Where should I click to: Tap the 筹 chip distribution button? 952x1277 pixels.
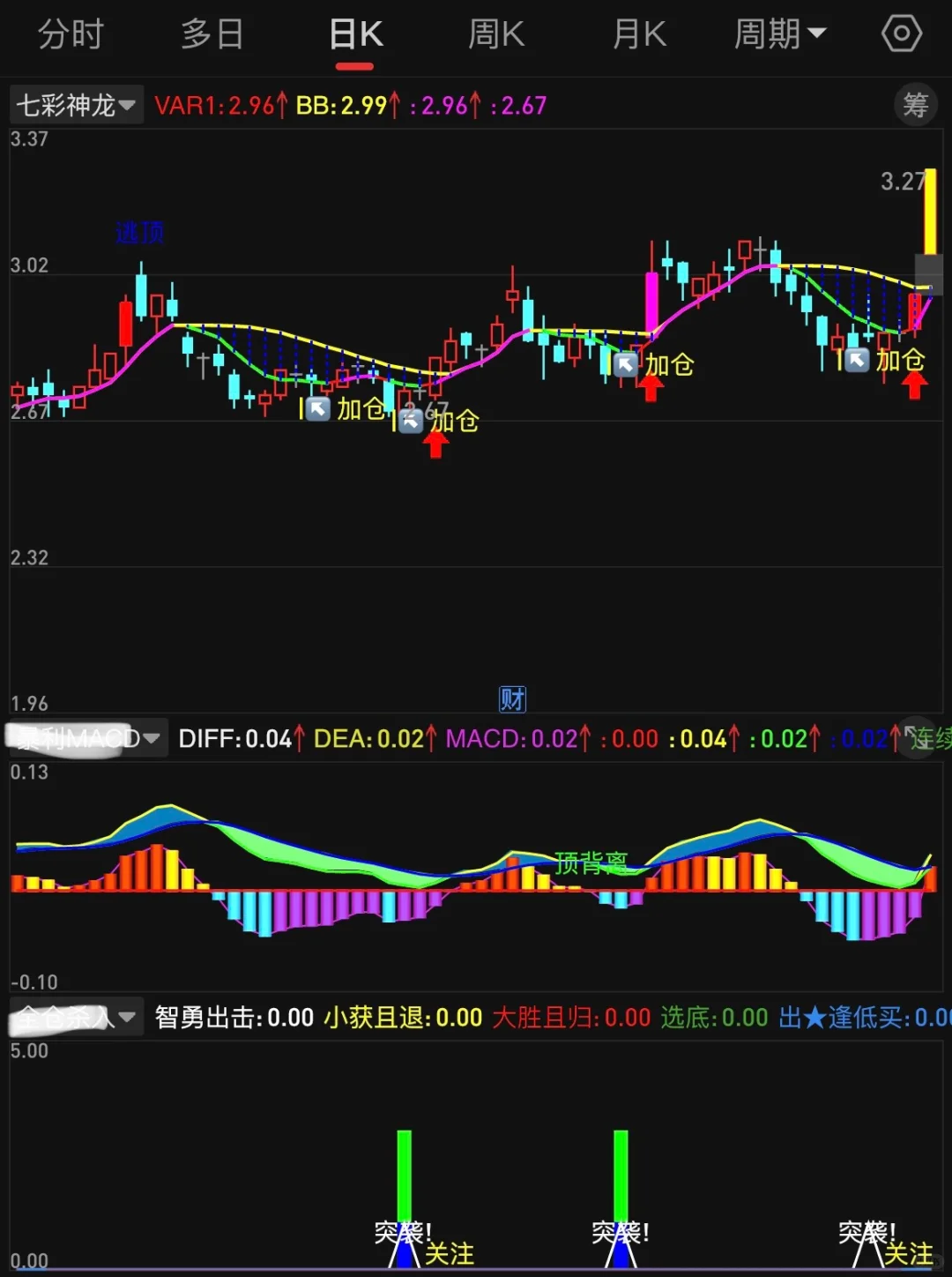coord(916,106)
